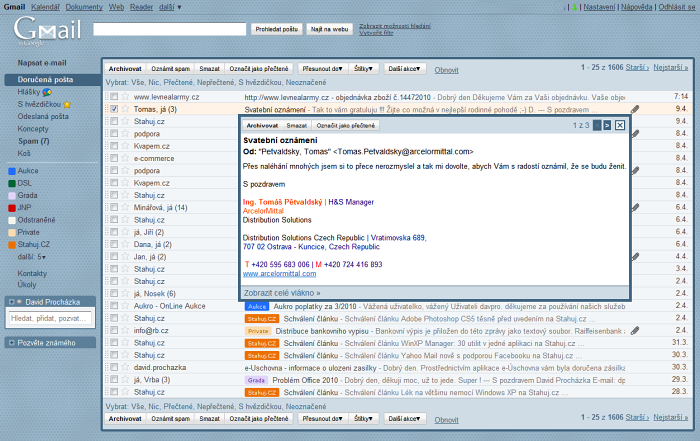Star the info@rb.cz email
Screen dimensions: 700x441
[x=125, y=330]
